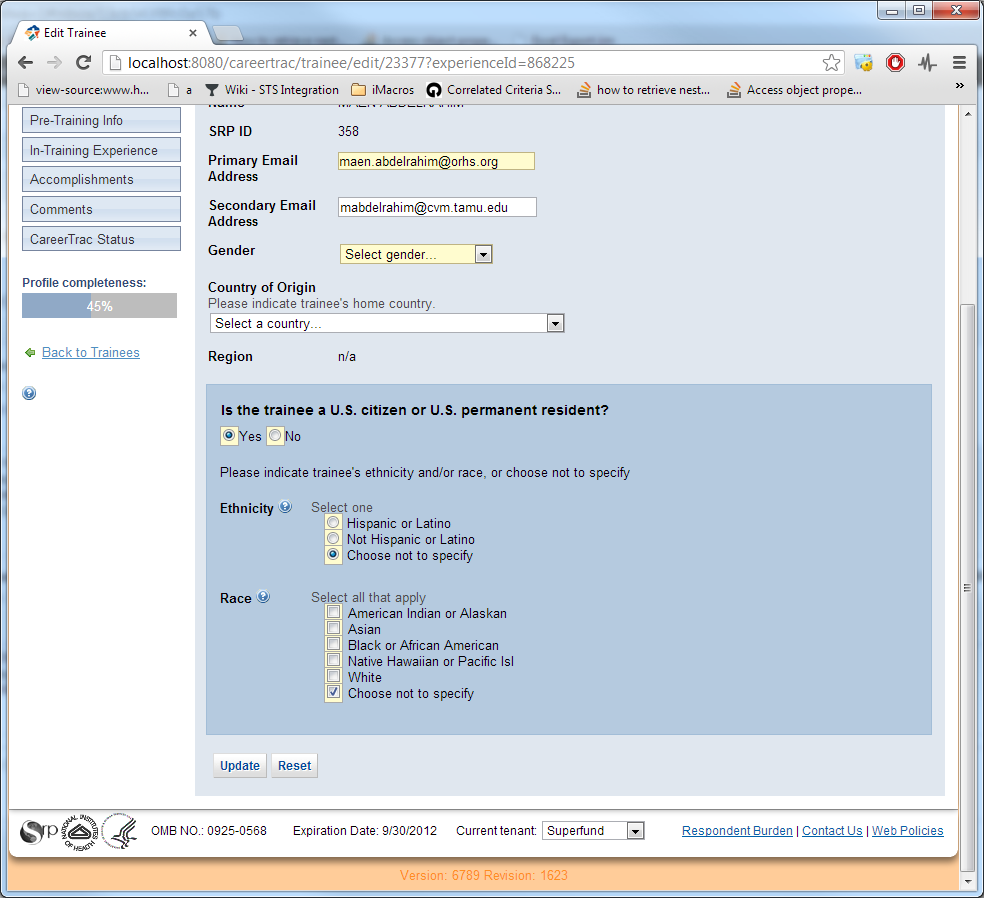Screen dimensions: 984x898
Task: Open Pre-Training Info section
Action: point(101,120)
